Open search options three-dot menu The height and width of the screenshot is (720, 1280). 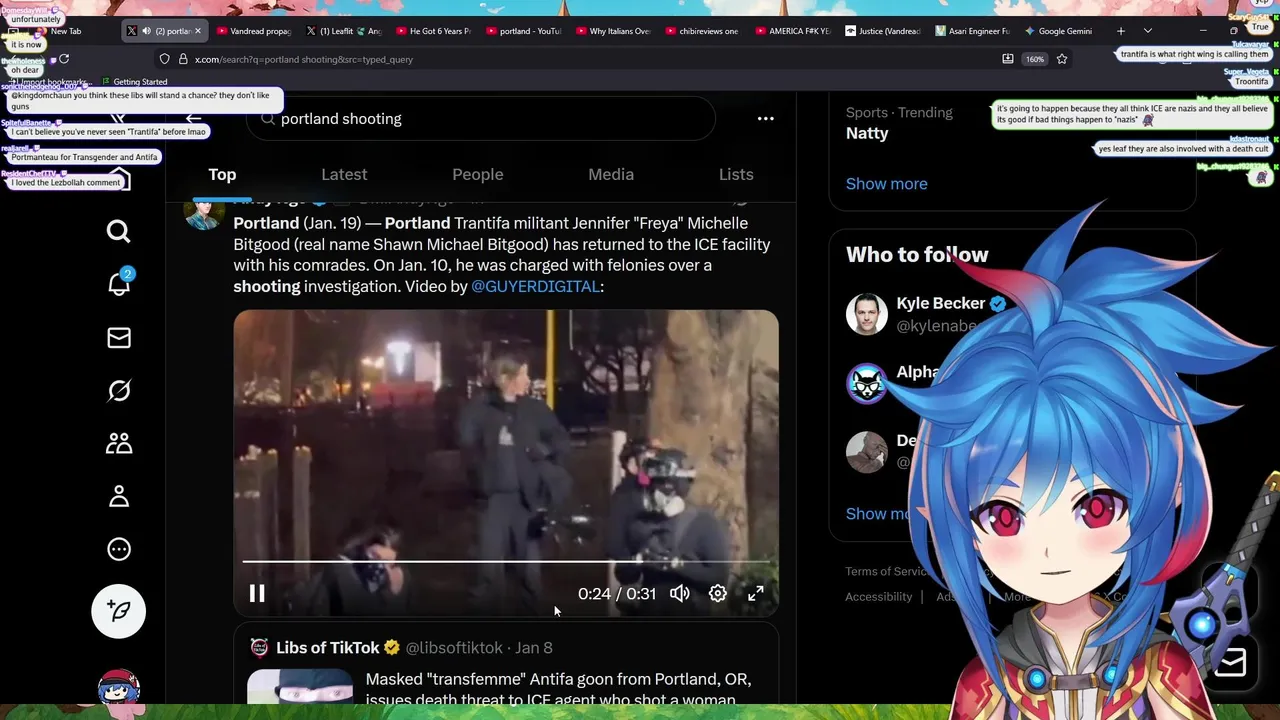pos(765,118)
